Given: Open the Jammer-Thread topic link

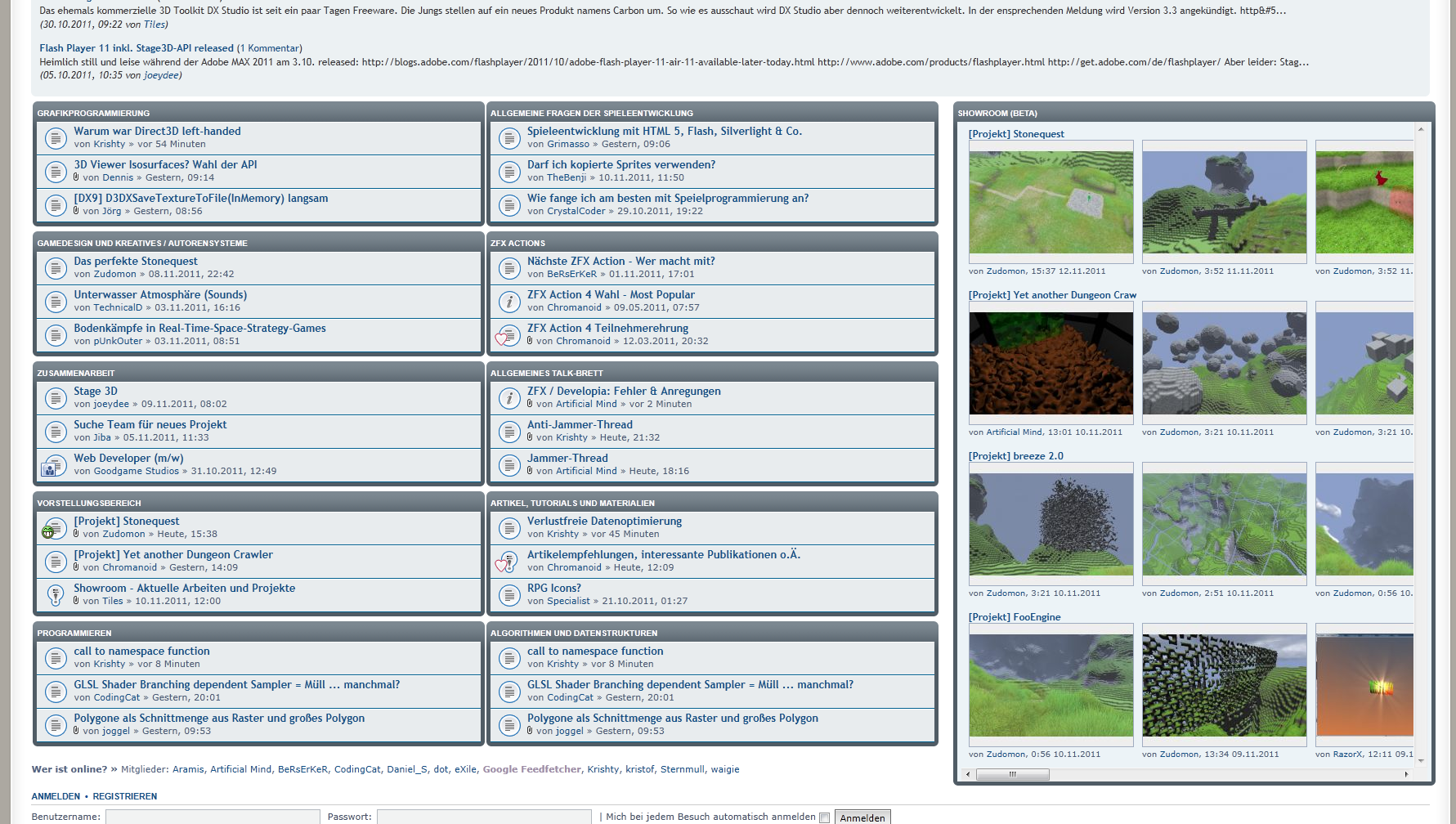Looking at the screenshot, I should point(567,459).
